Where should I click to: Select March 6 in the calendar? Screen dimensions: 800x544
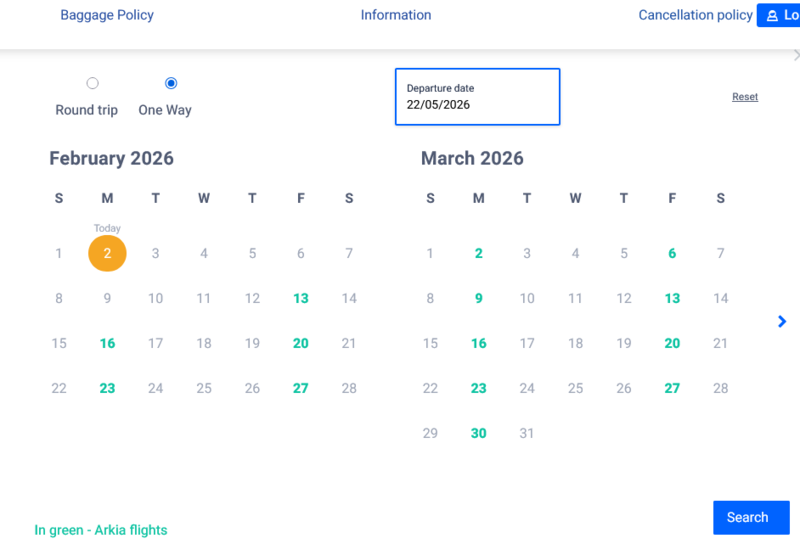(672, 253)
